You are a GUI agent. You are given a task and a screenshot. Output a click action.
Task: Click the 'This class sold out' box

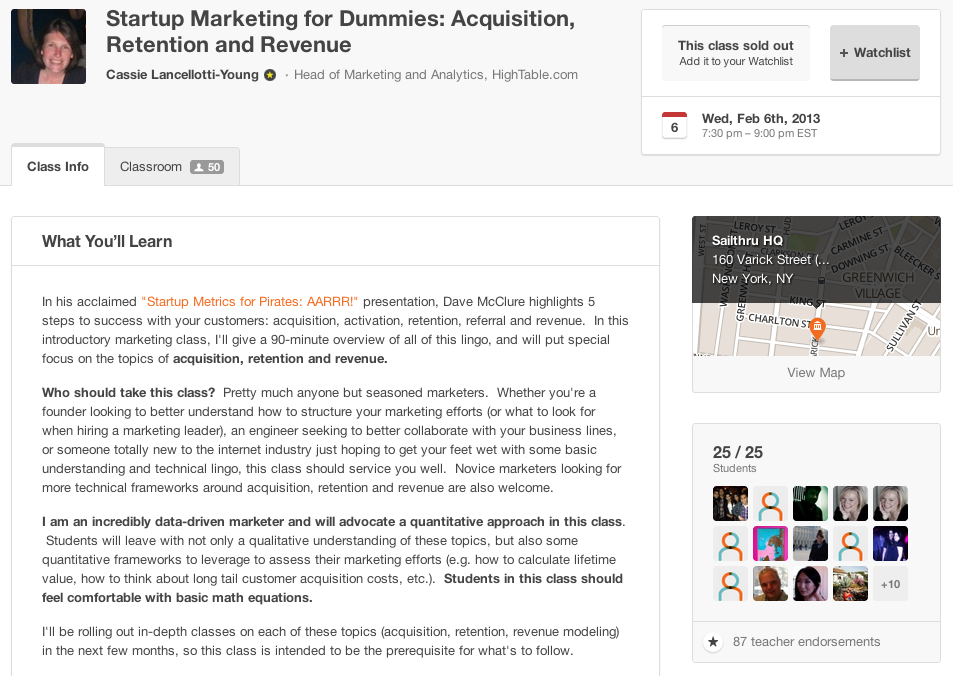736,53
